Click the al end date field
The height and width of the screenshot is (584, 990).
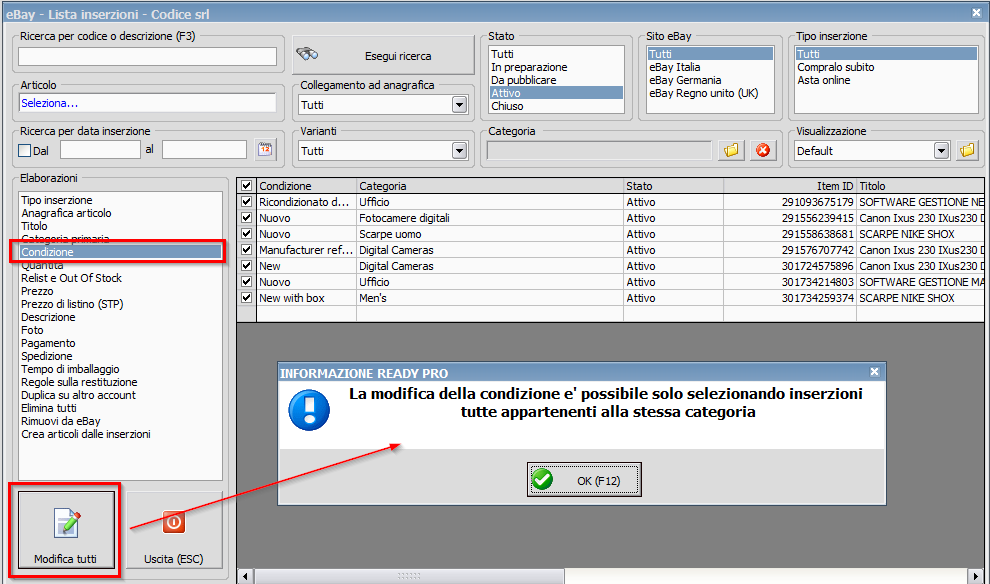click(204, 150)
